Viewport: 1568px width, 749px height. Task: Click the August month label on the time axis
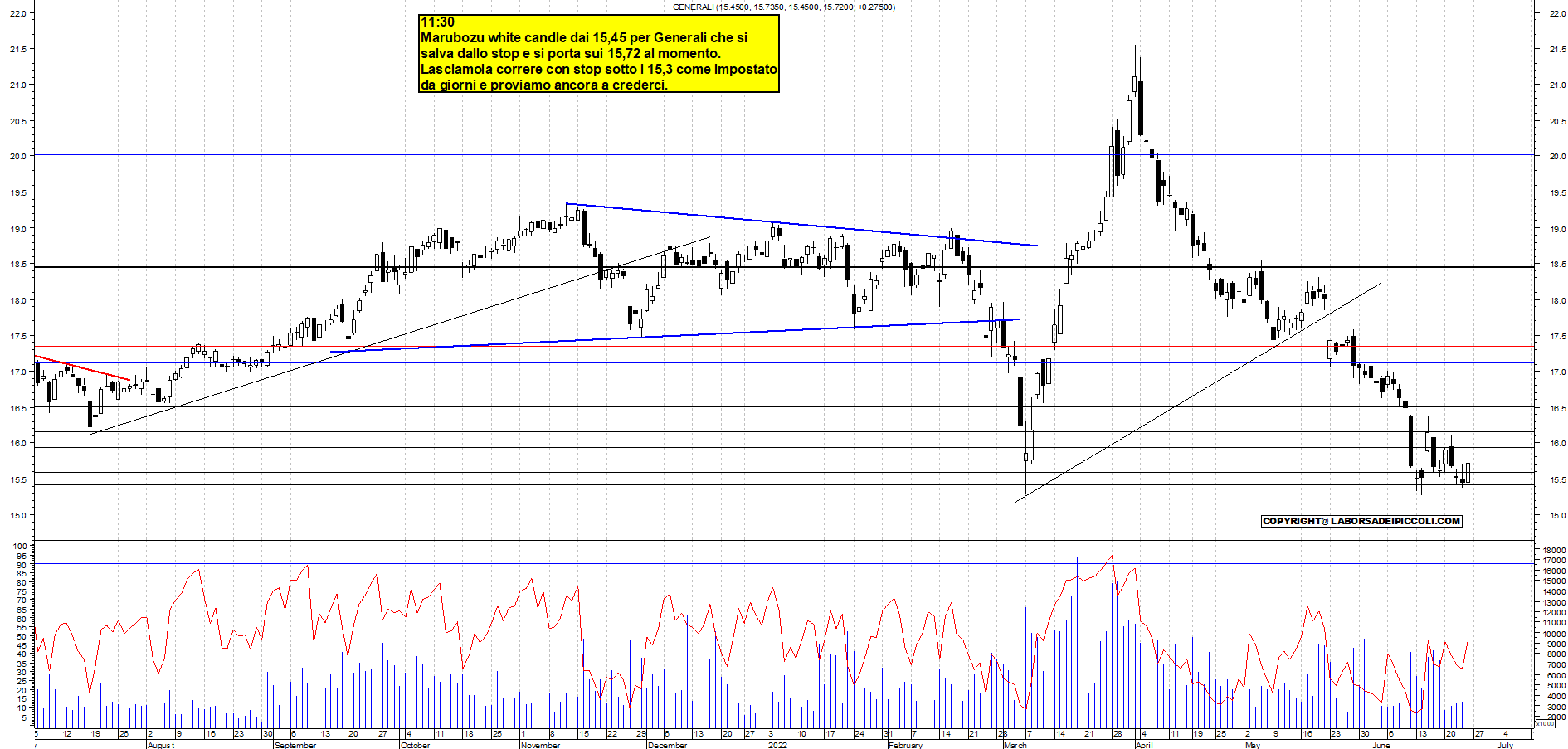(x=161, y=745)
